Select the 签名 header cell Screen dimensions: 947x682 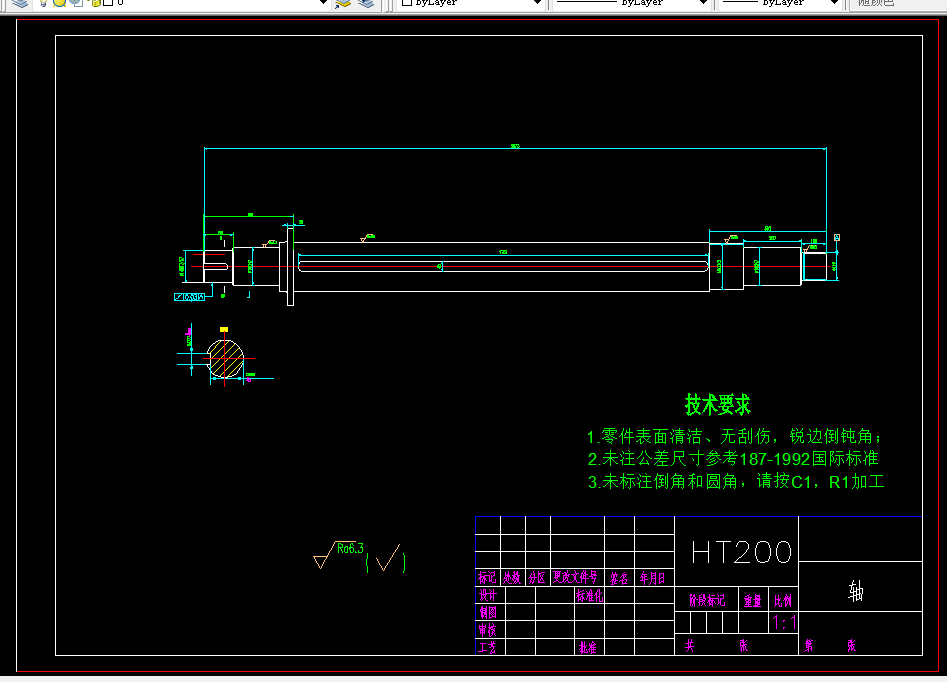[x=618, y=578]
